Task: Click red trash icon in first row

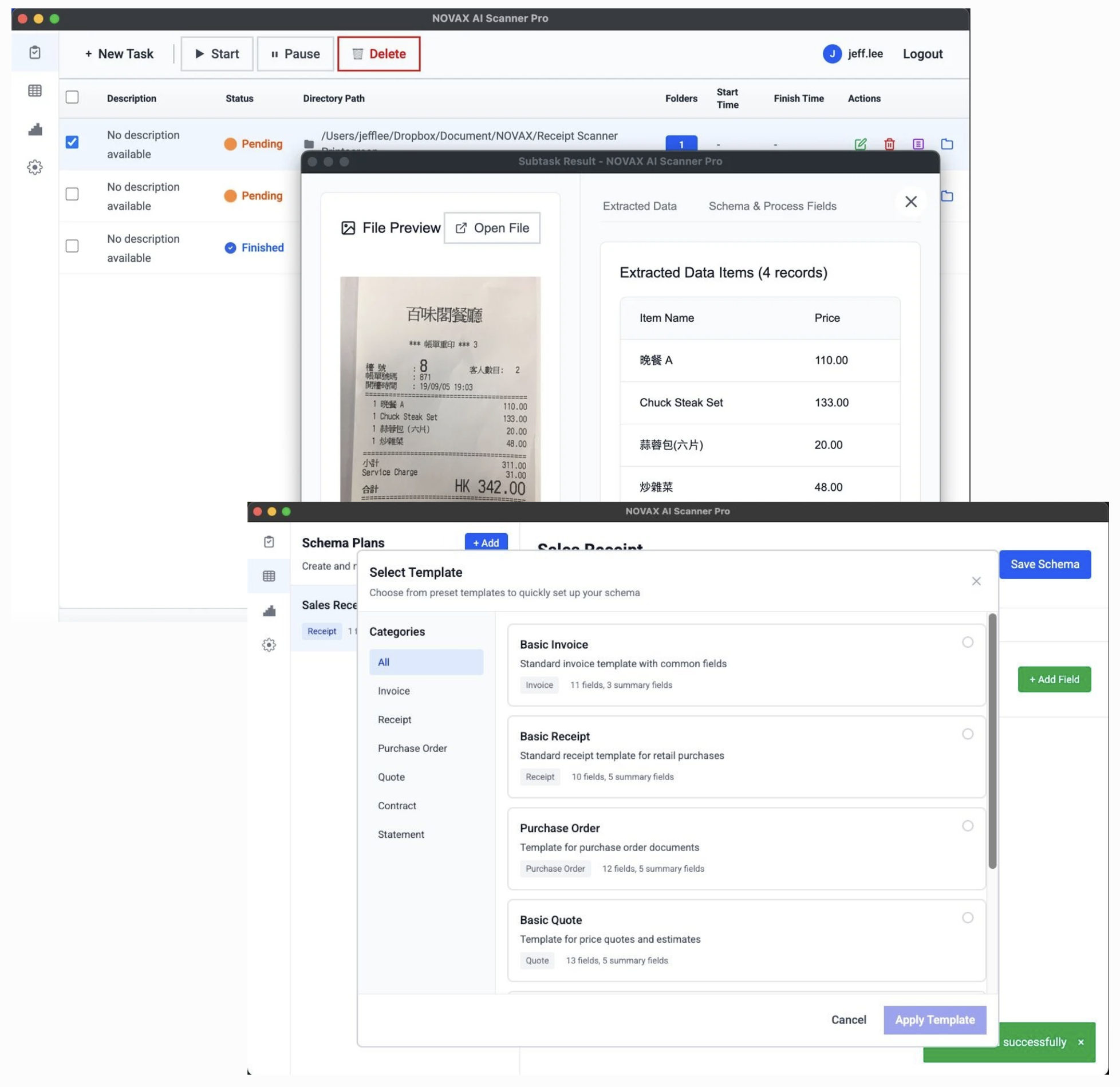Action: [889, 144]
